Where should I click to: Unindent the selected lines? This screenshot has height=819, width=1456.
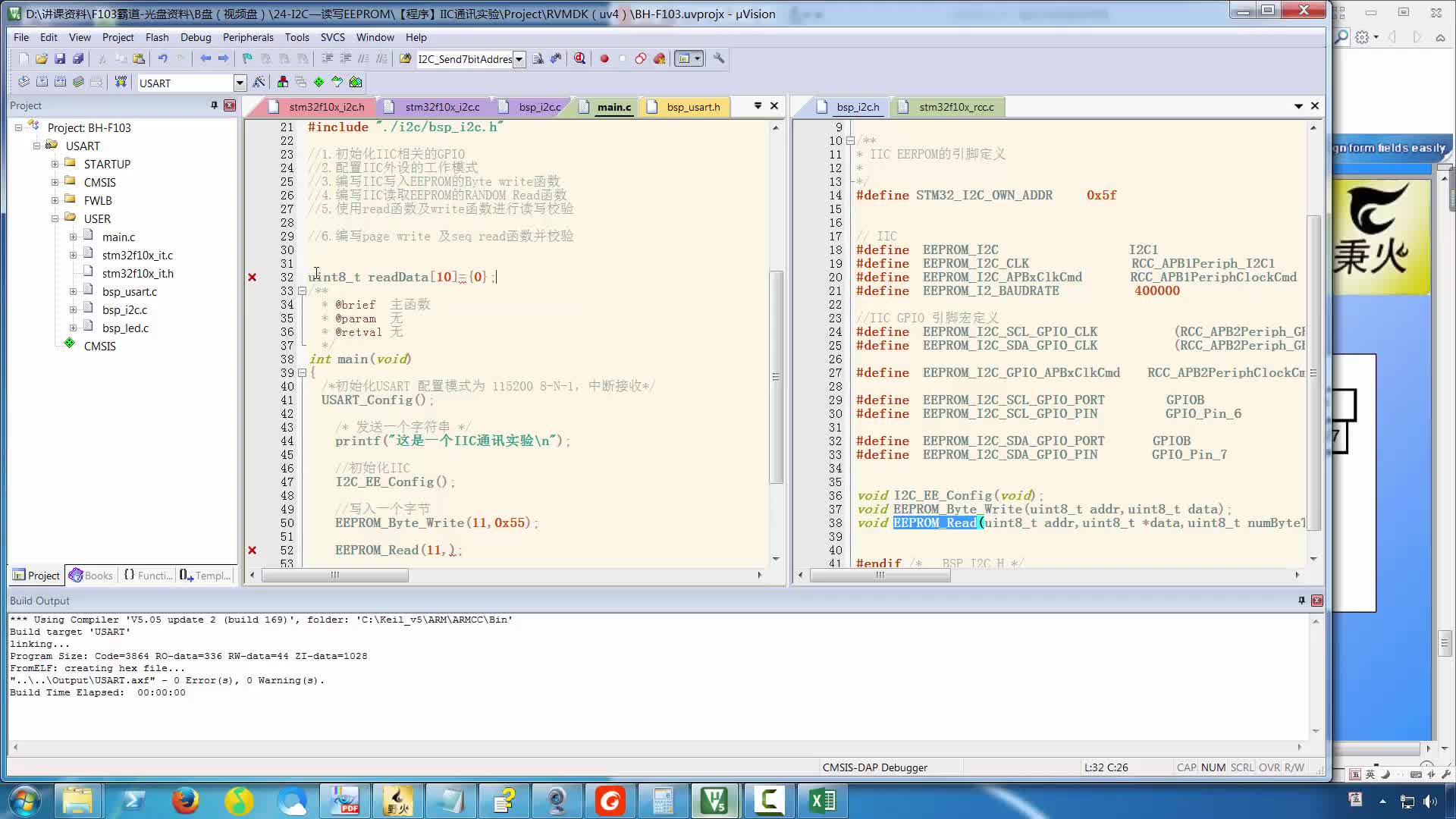(345, 58)
